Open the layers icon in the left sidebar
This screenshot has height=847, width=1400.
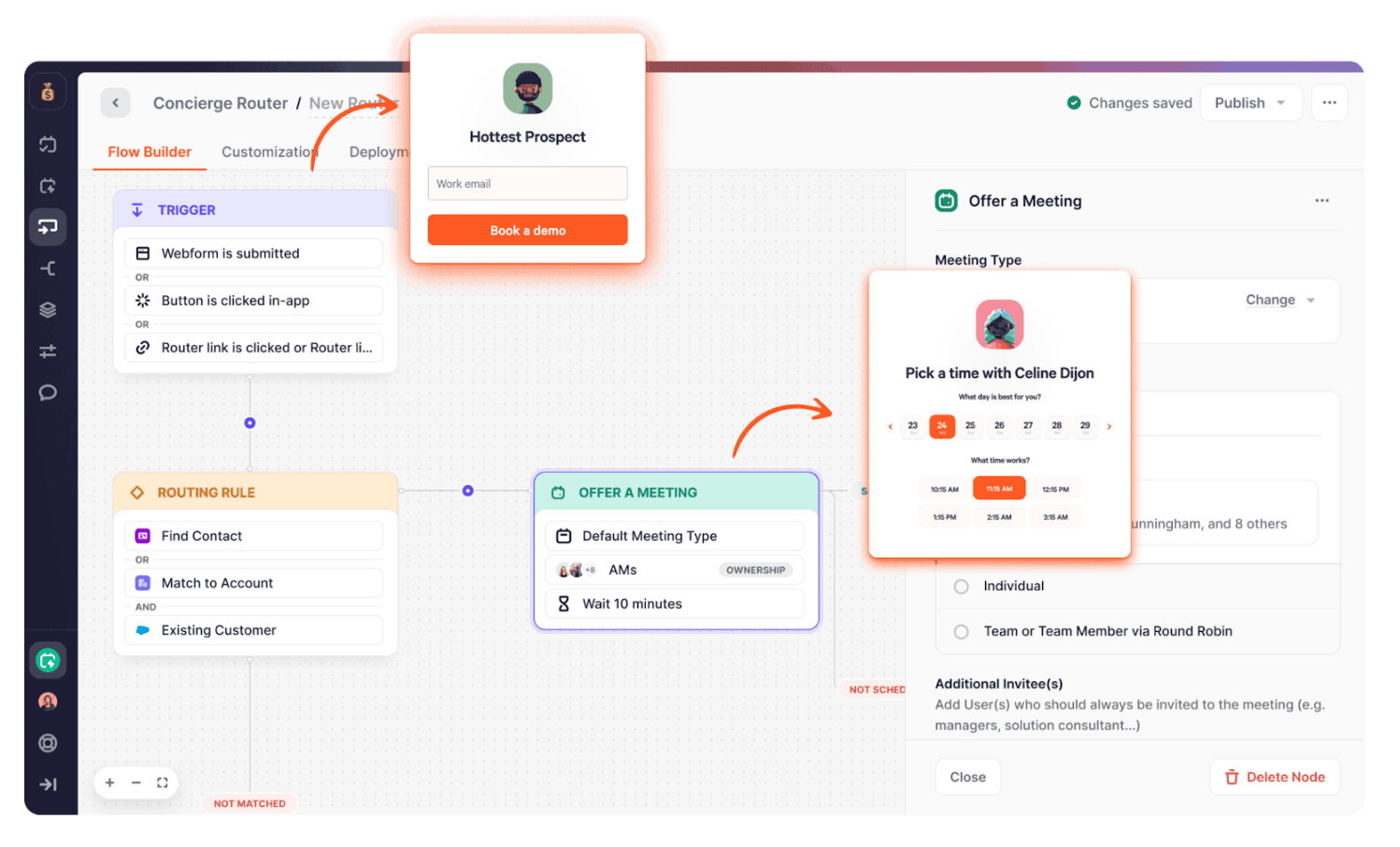point(48,309)
